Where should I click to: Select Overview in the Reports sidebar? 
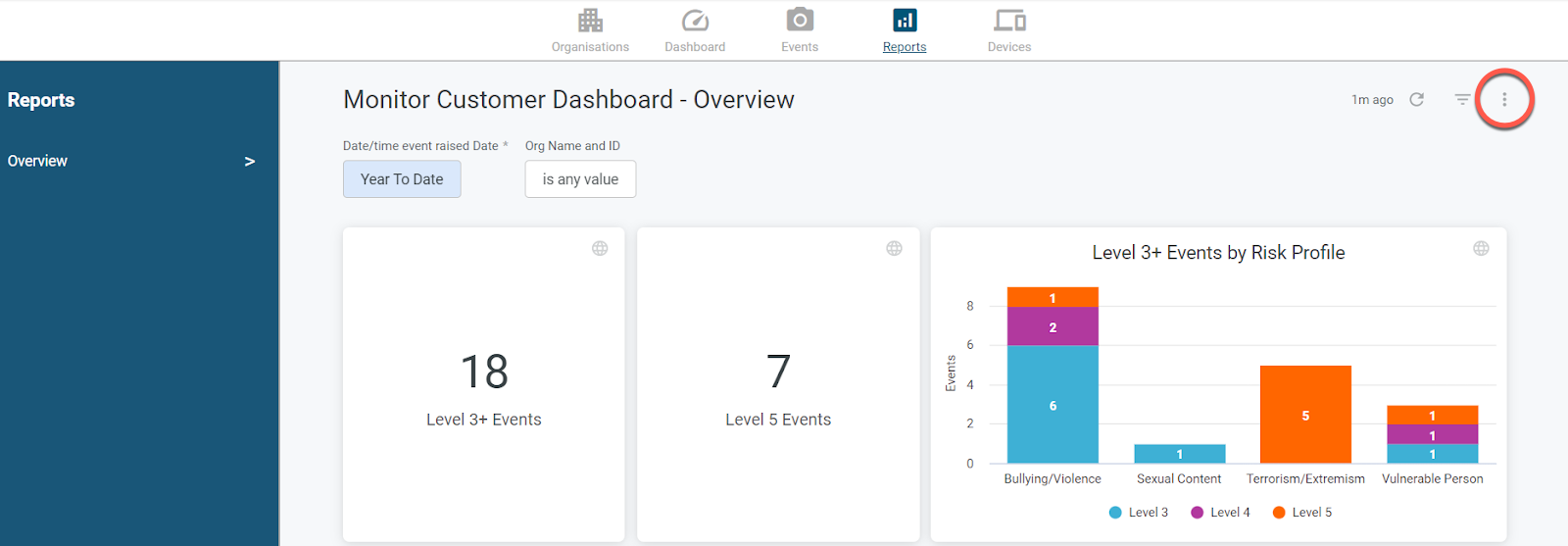(x=37, y=161)
